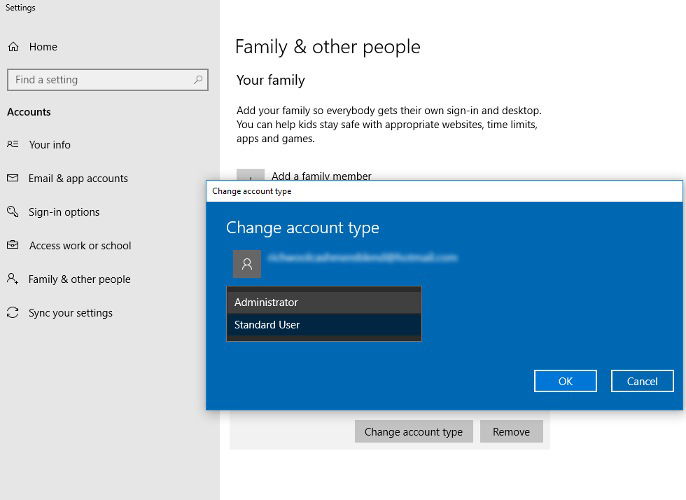The width and height of the screenshot is (686, 500).
Task: Click the Change account type button
Action: point(413,432)
